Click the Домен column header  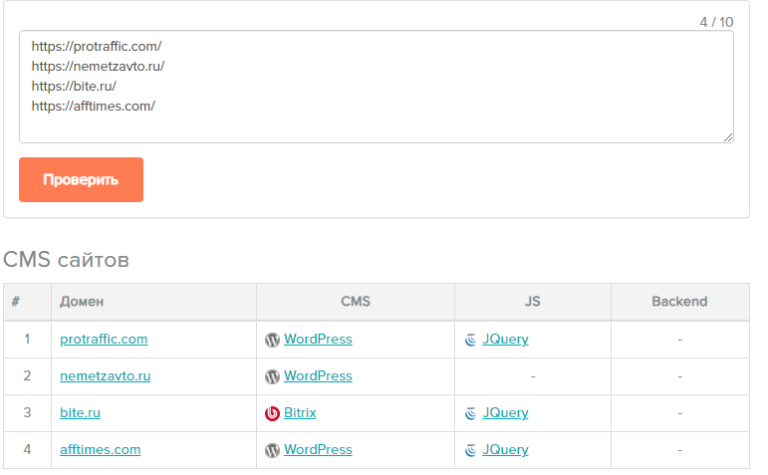point(82,302)
